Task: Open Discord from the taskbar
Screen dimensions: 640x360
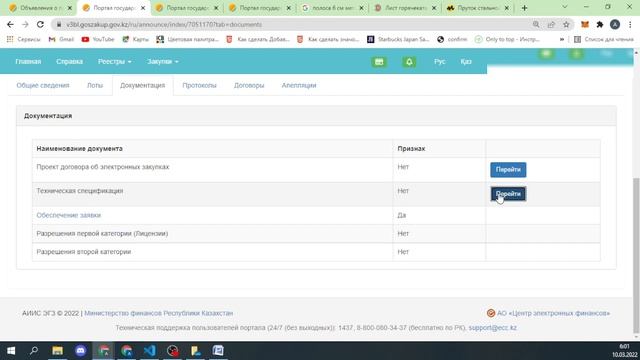Action: point(80,351)
